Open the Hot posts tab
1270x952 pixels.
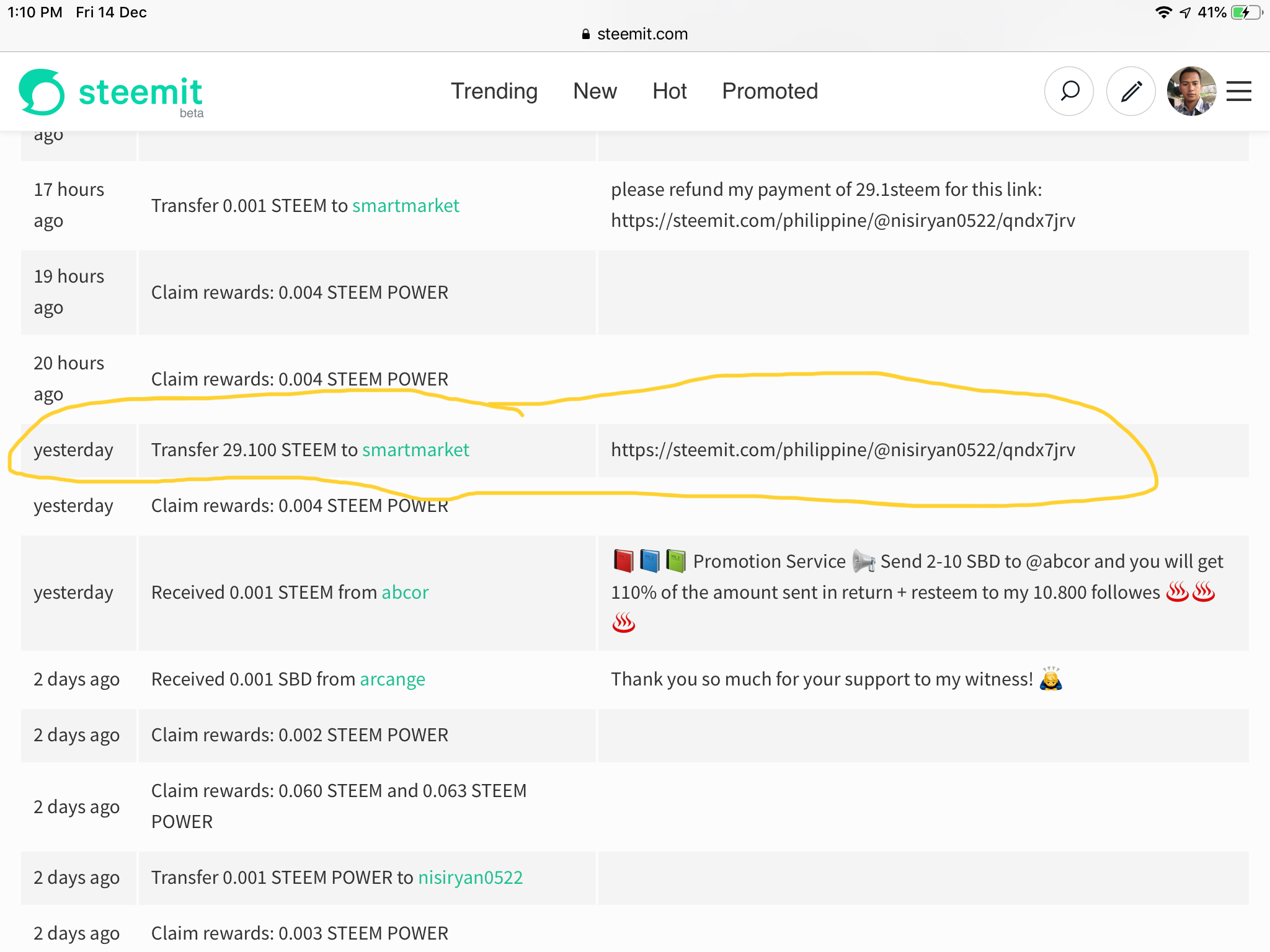[669, 91]
